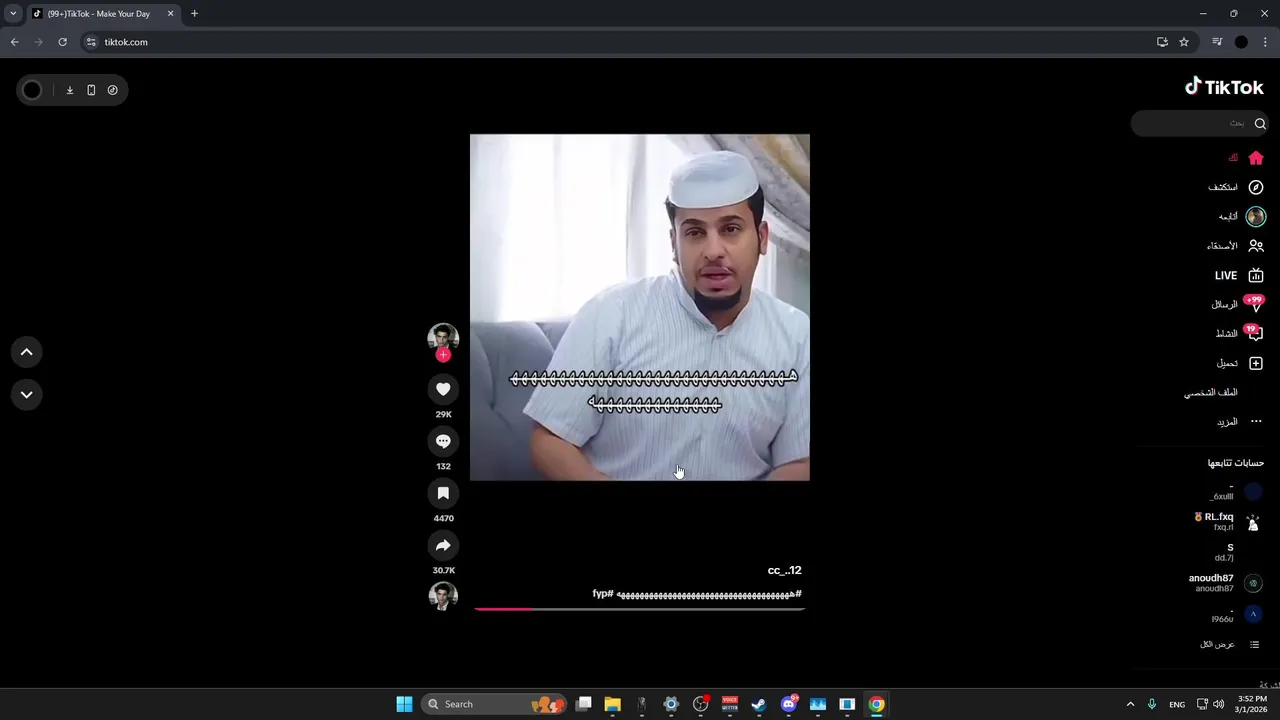Like the video with the heart icon
1280x720 pixels.
[x=443, y=389]
